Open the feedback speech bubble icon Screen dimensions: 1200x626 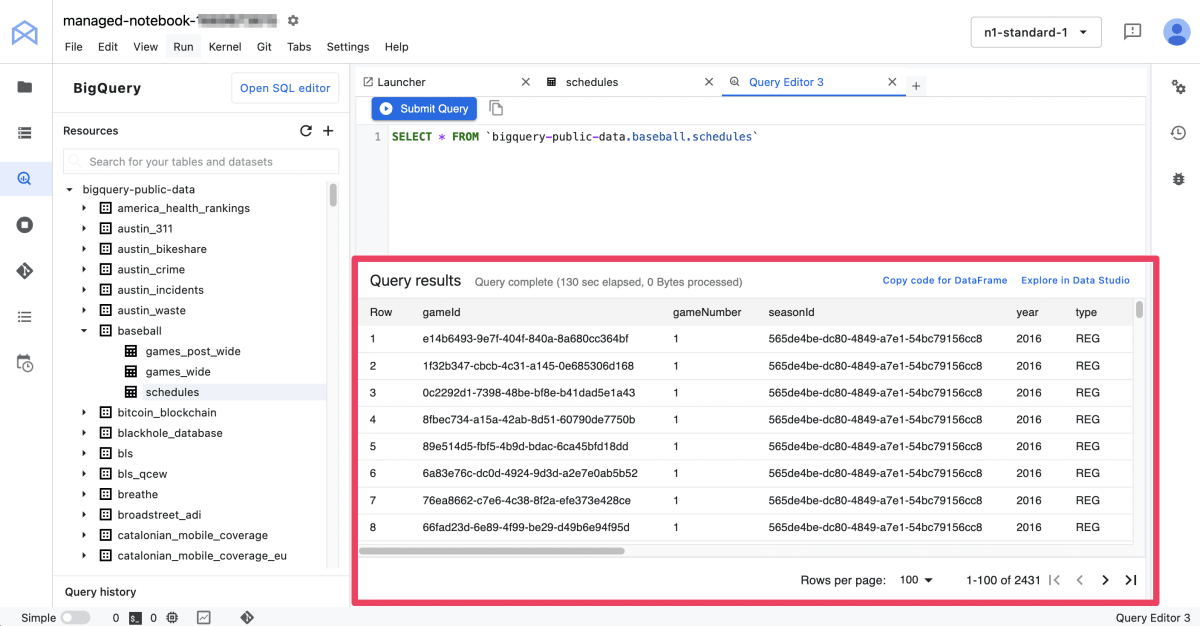[1132, 32]
